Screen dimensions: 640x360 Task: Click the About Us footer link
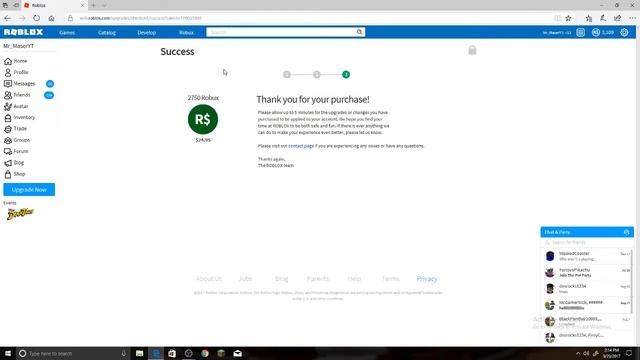point(209,279)
